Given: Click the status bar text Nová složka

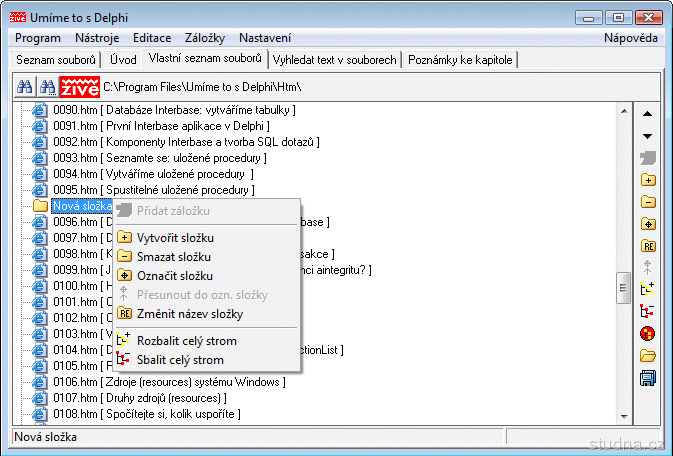Looking at the screenshot, I should [45, 437].
